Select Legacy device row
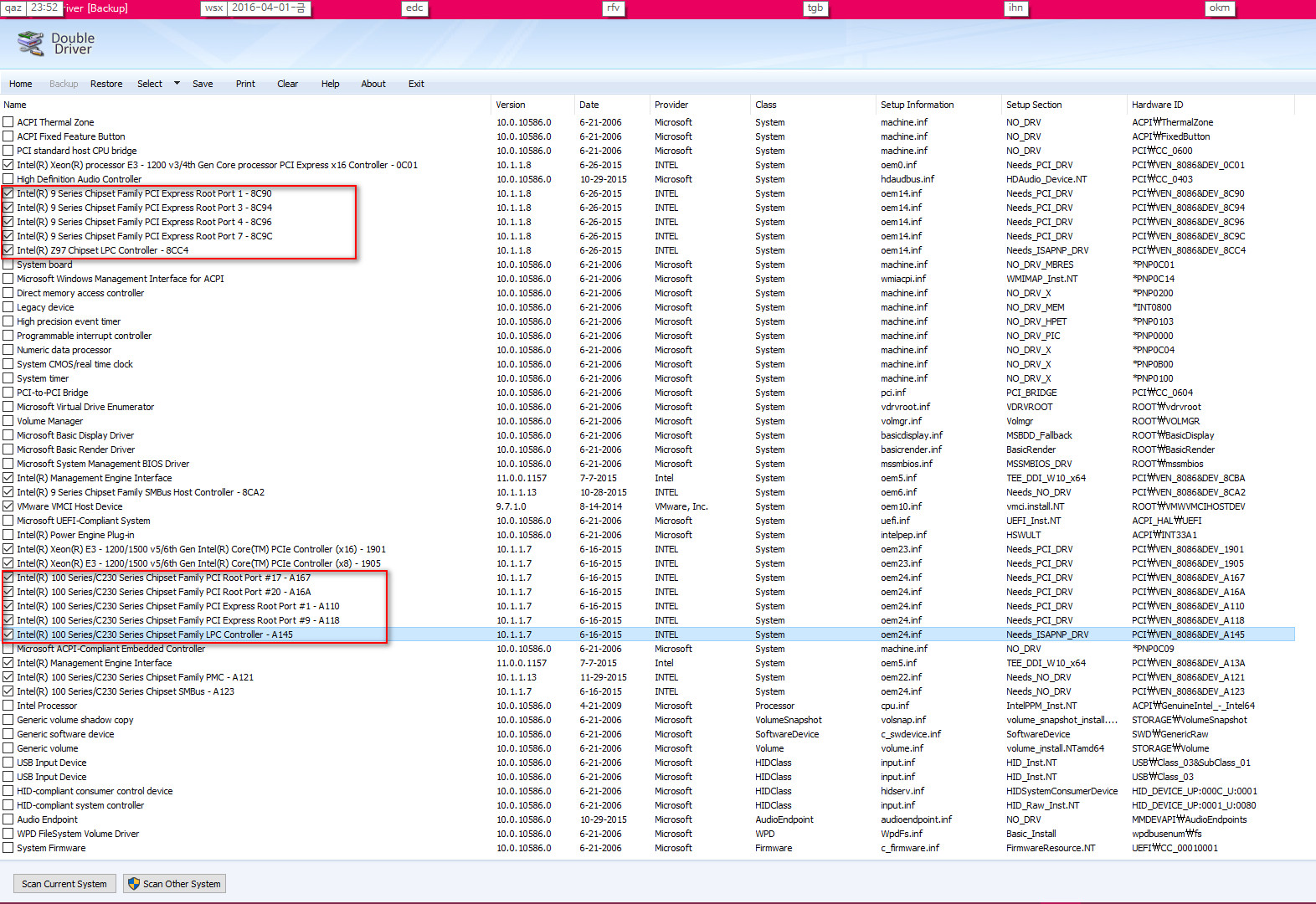 point(647,307)
